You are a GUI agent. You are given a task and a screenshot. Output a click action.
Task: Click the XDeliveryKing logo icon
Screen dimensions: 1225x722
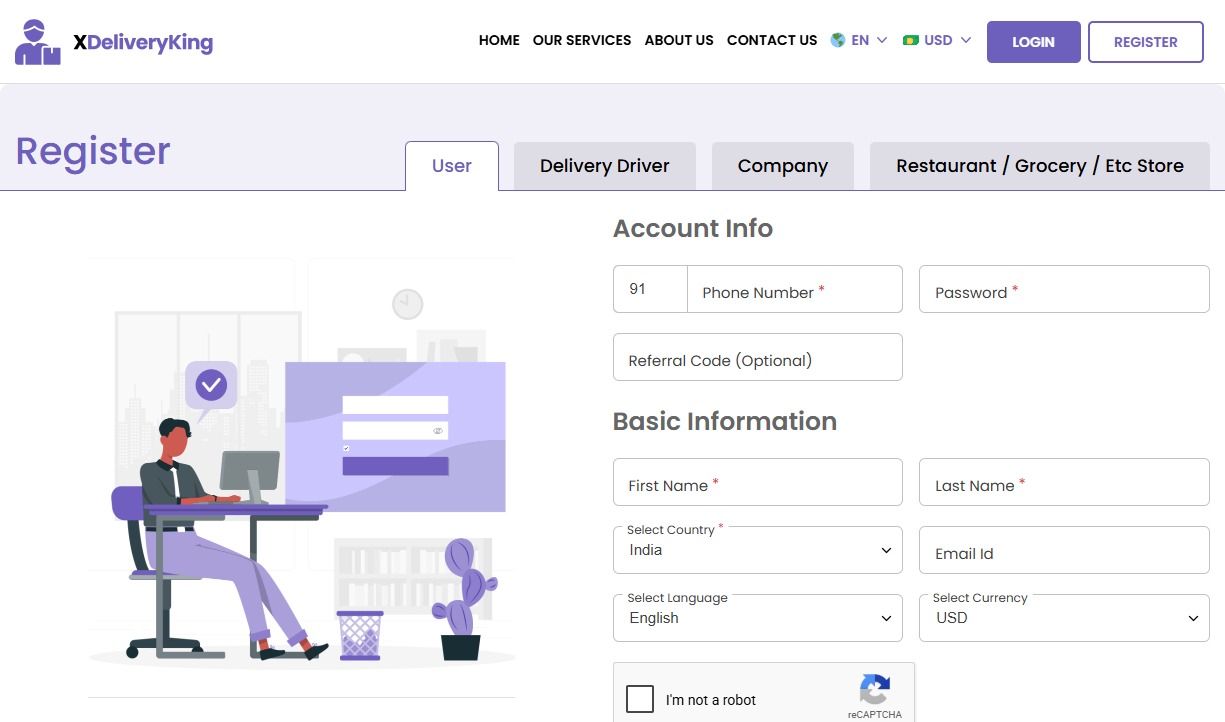click(x=36, y=40)
